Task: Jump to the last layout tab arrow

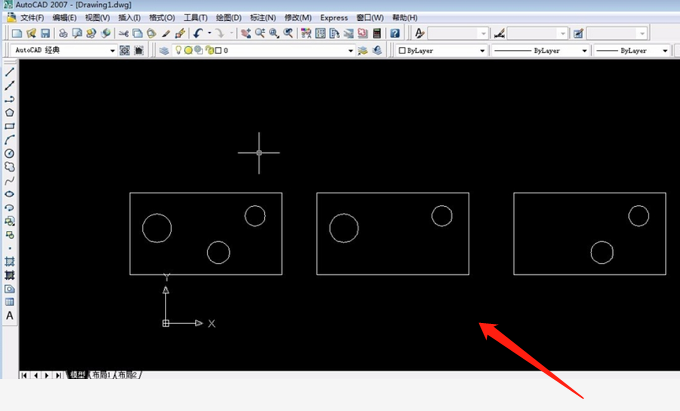Action: pos(58,375)
